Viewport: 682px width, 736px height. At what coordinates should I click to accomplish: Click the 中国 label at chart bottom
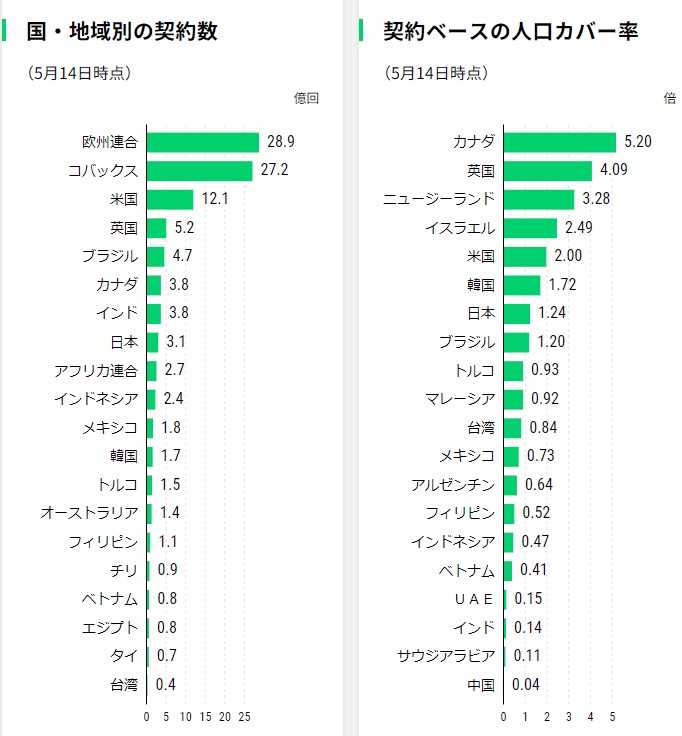[x=481, y=686]
